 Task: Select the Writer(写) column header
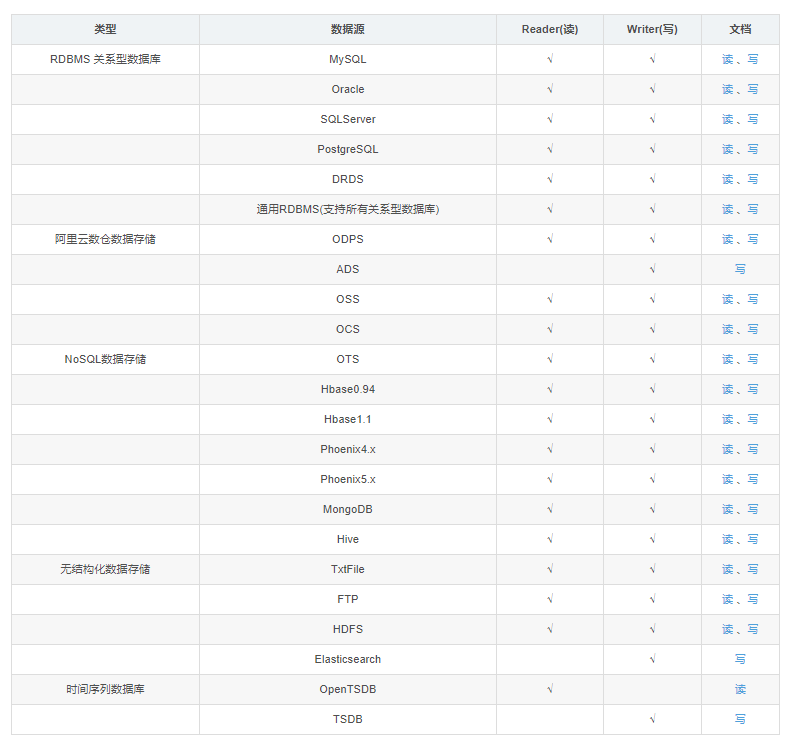click(652, 30)
